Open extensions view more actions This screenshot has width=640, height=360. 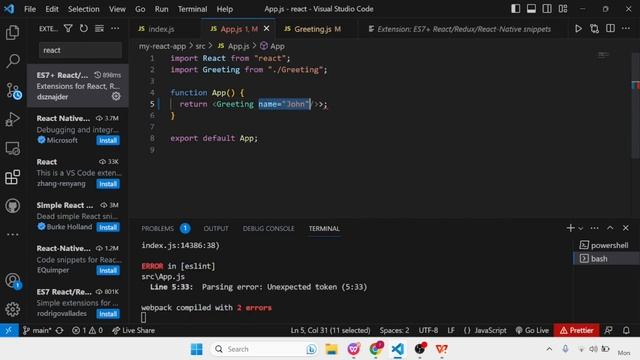(115, 28)
